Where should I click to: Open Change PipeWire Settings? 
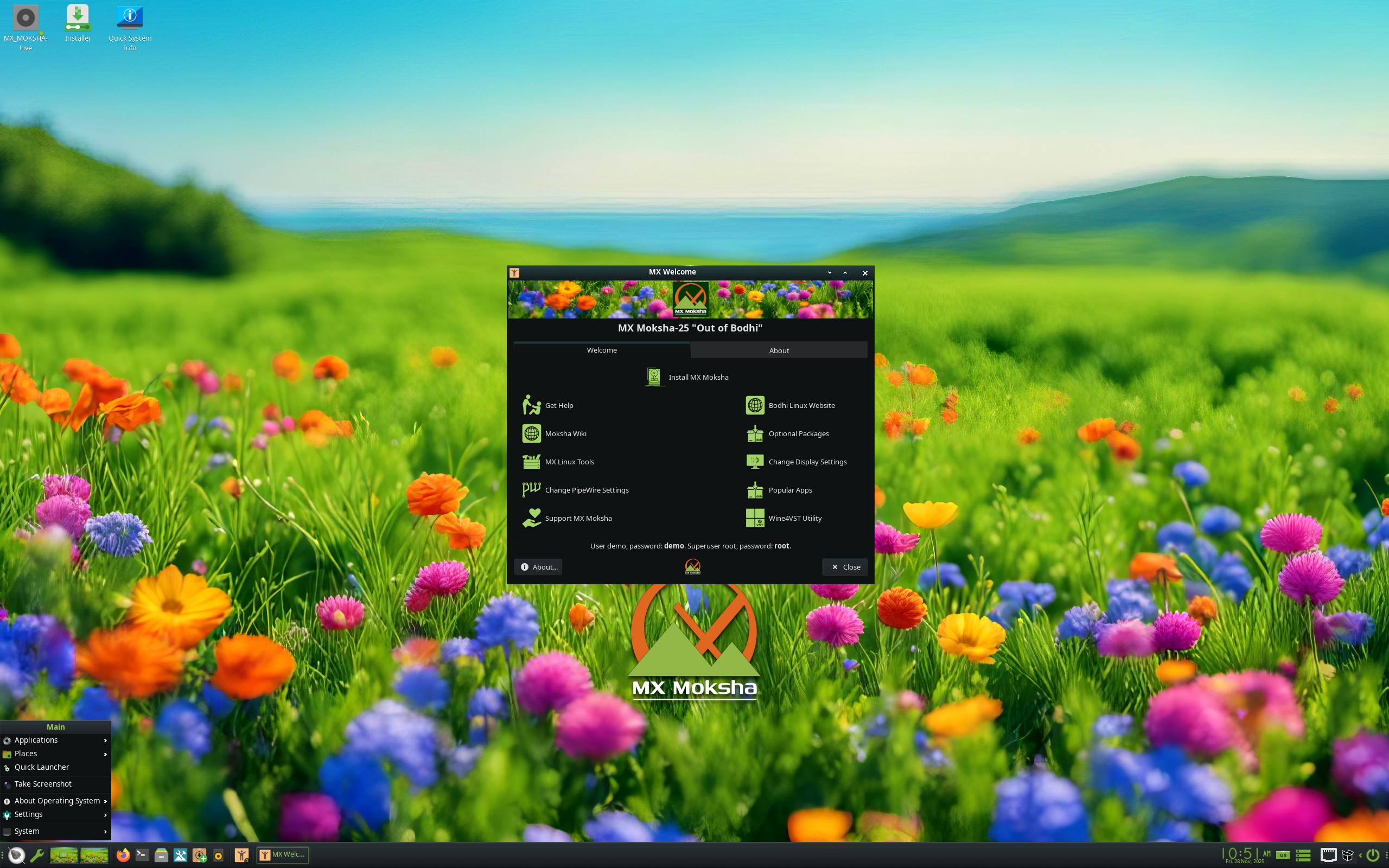point(575,490)
